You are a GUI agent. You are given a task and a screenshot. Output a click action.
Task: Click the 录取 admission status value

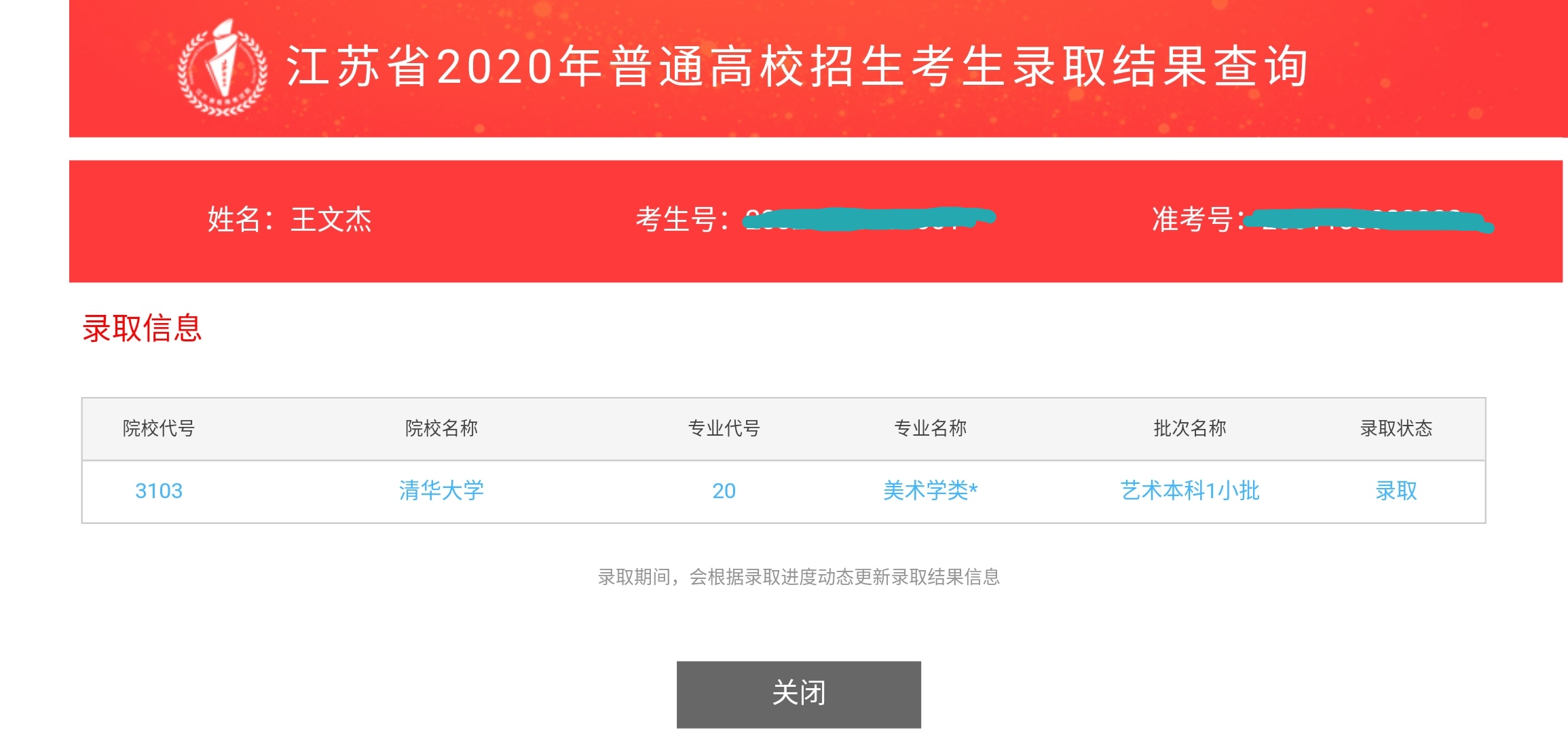(x=1396, y=491)
